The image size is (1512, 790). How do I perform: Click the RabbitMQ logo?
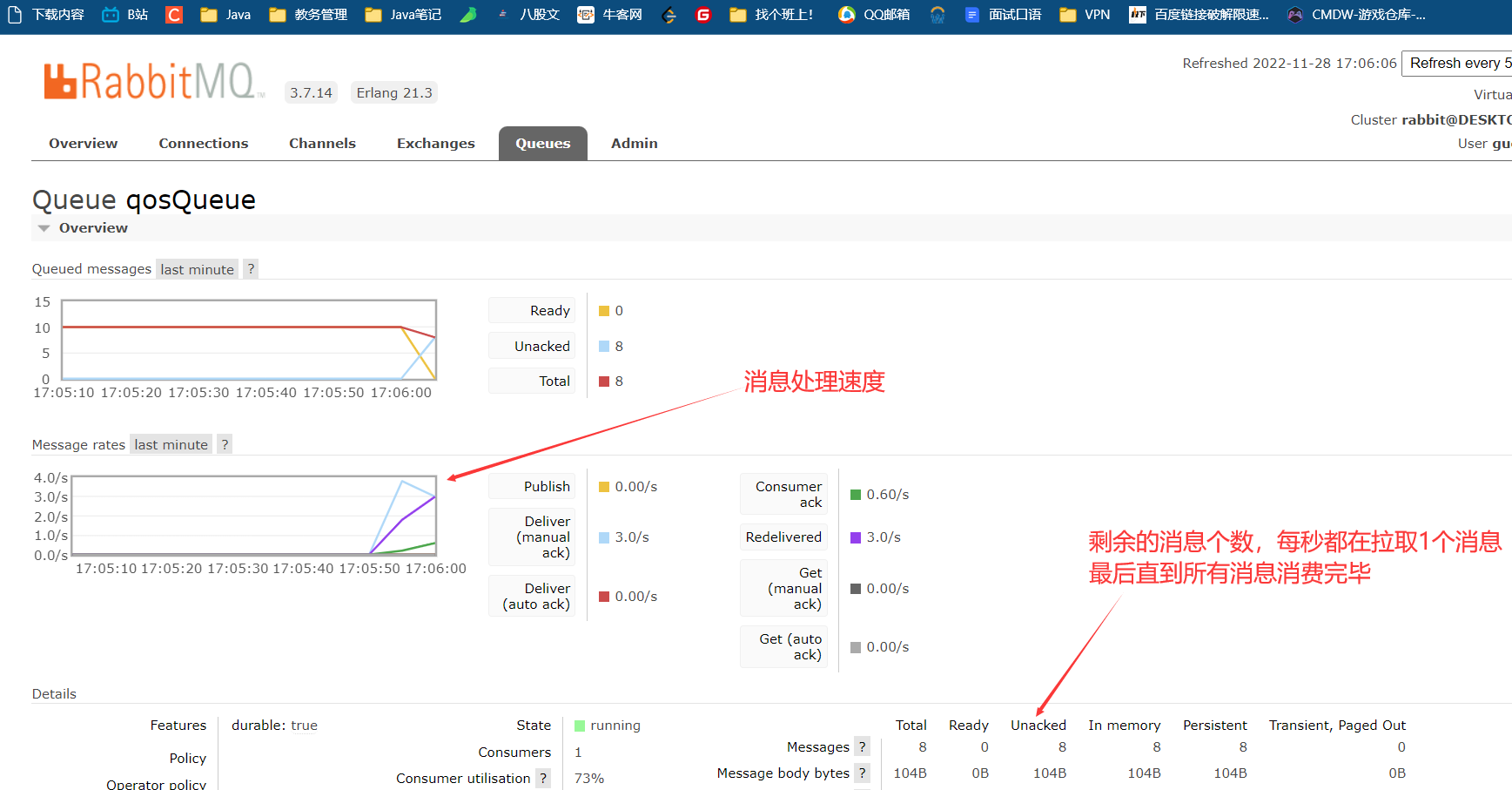pyautogui.click(x=153, y=82)
